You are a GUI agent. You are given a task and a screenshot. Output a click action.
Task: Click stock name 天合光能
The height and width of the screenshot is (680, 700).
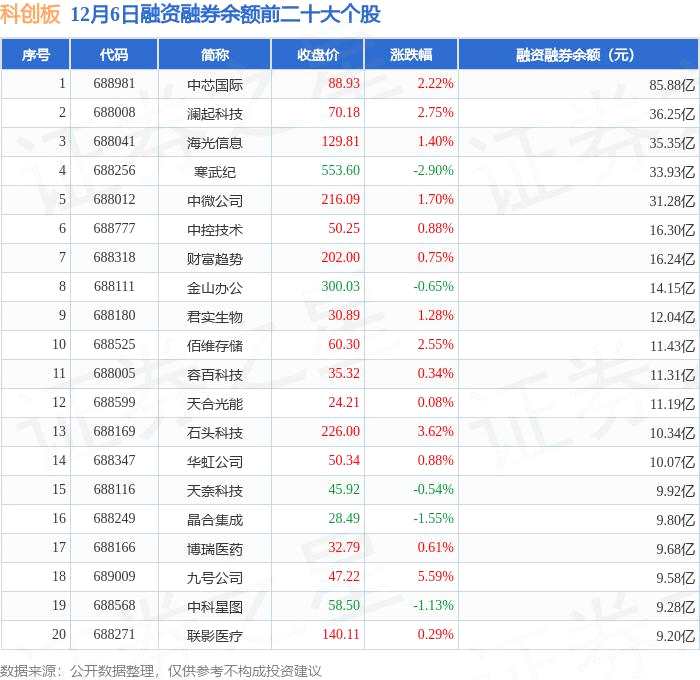coord(215,404)
